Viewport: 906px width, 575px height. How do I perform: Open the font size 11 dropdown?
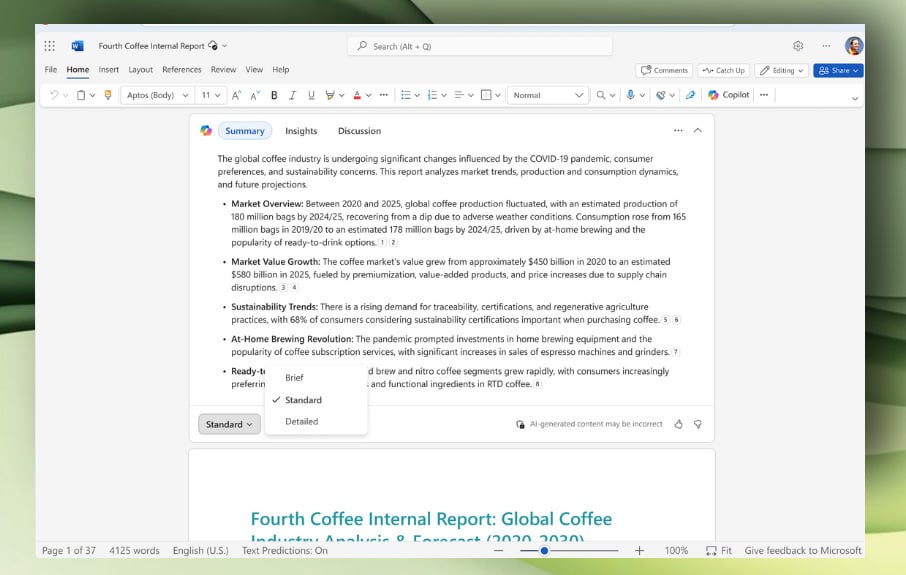coord(210,95)
